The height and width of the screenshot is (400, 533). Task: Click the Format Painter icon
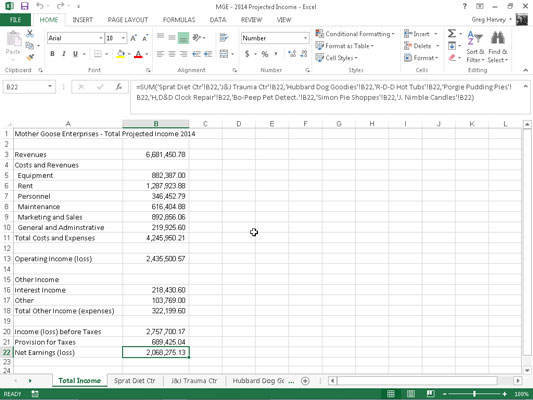coord(30,57)
